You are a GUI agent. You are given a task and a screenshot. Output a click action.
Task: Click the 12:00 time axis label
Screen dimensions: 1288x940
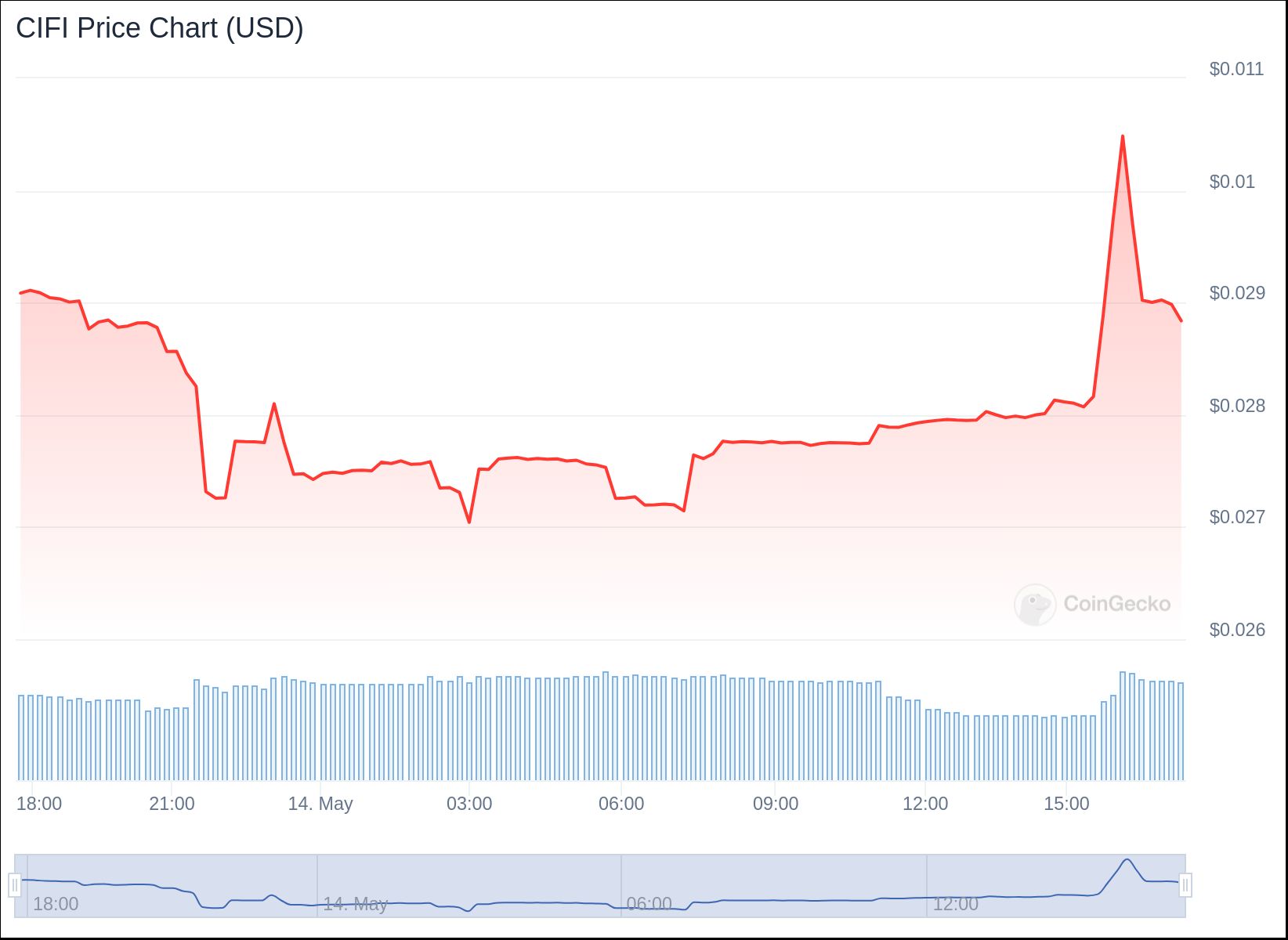point(925,804)
